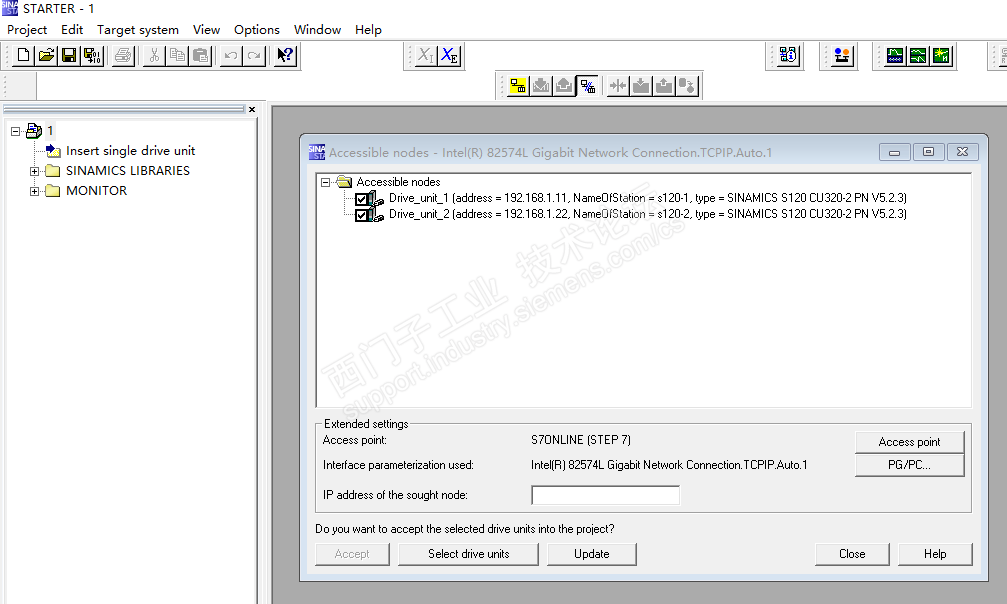Click the Load CPU to PG icon
This screenshot has width=1007, height=604.
664,85
